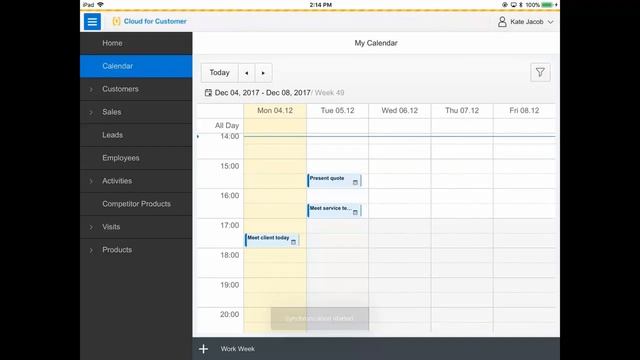Viewport: 640px width, 360px height.
Task: Open the Meet client today appointment
Action: [272, 240]
